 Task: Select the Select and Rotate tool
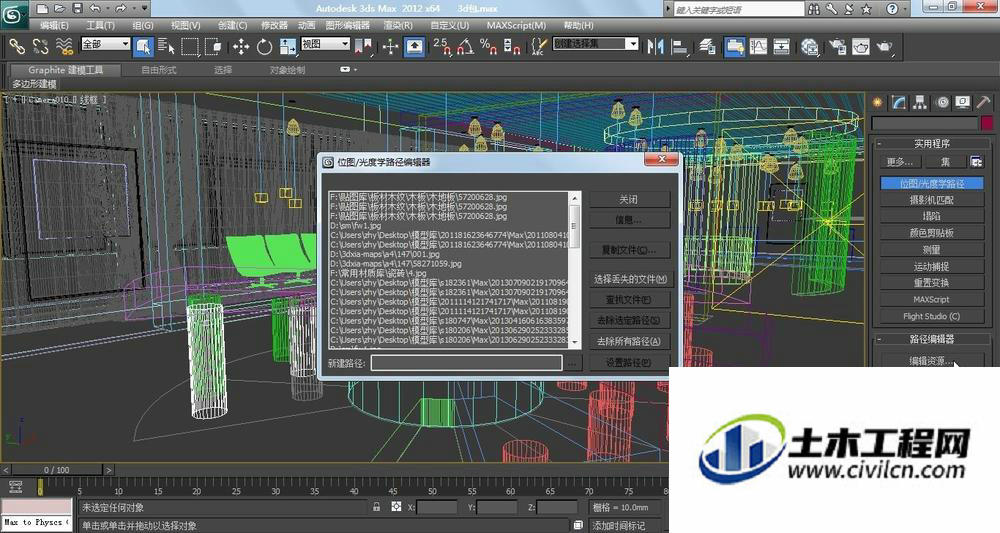click(x=264, y=47)
